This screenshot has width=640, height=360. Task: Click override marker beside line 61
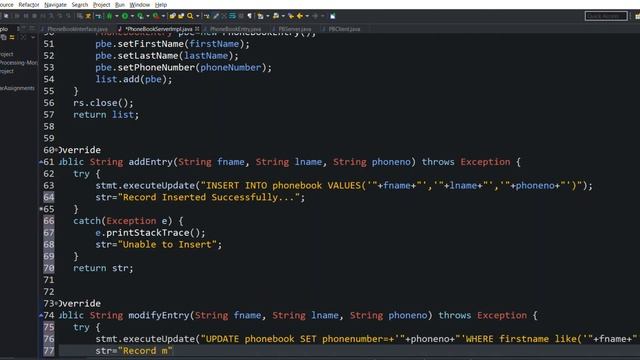click(41, 162)
